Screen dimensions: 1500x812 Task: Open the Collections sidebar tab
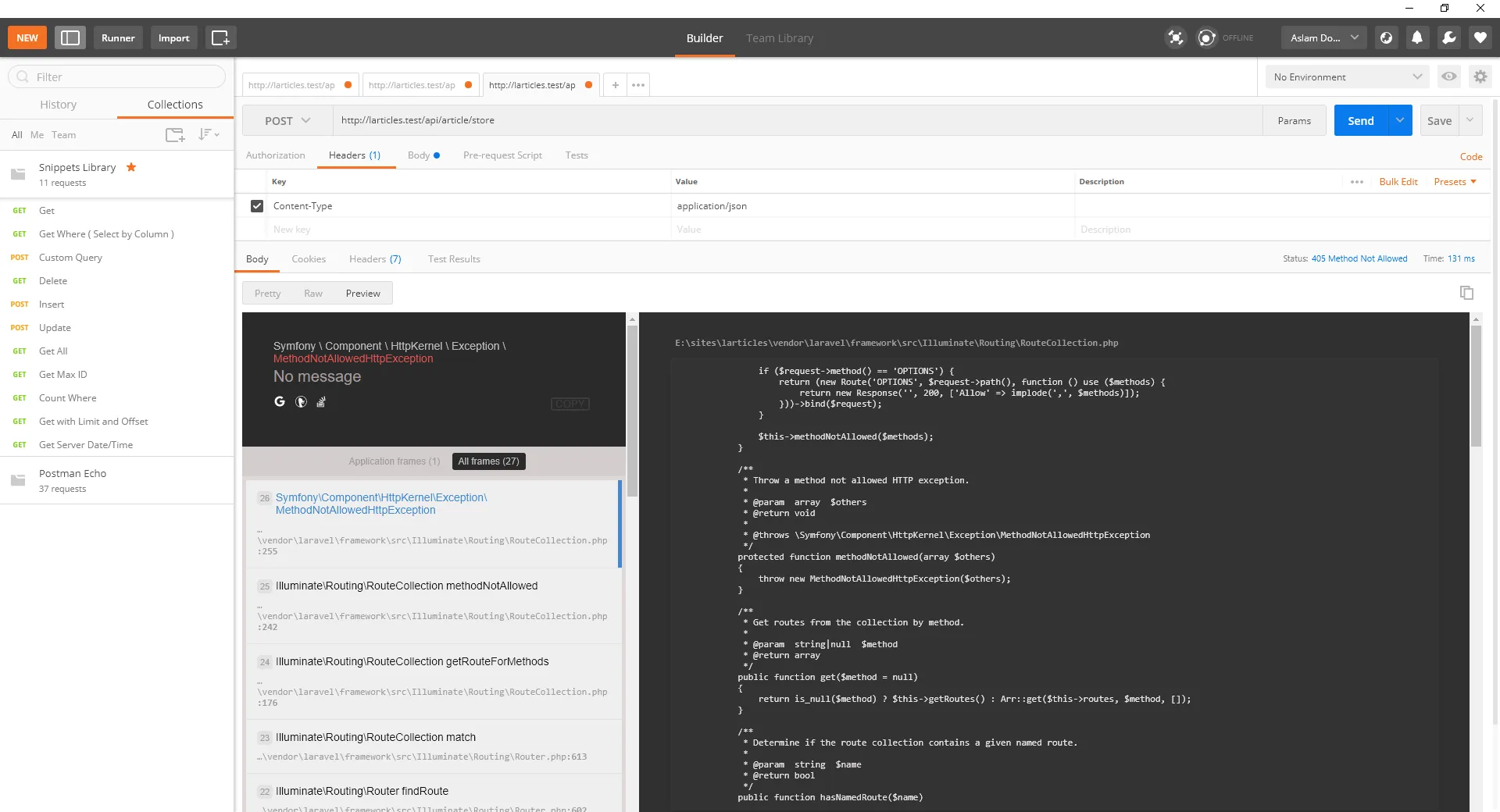(x=175, y=105)
